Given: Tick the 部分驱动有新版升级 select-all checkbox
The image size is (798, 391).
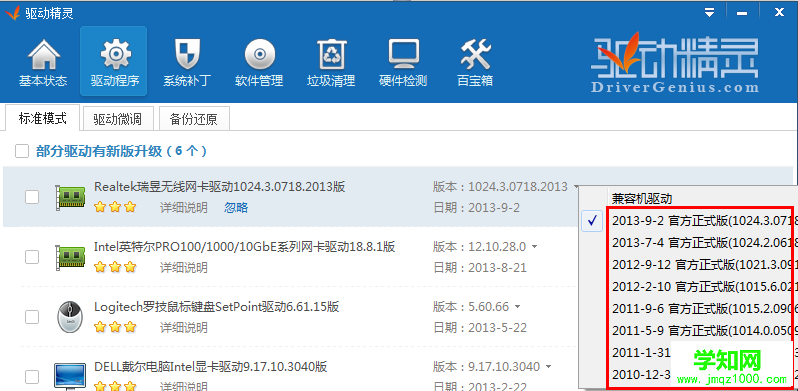Looking at the screenshot, I should click(22, 151).
